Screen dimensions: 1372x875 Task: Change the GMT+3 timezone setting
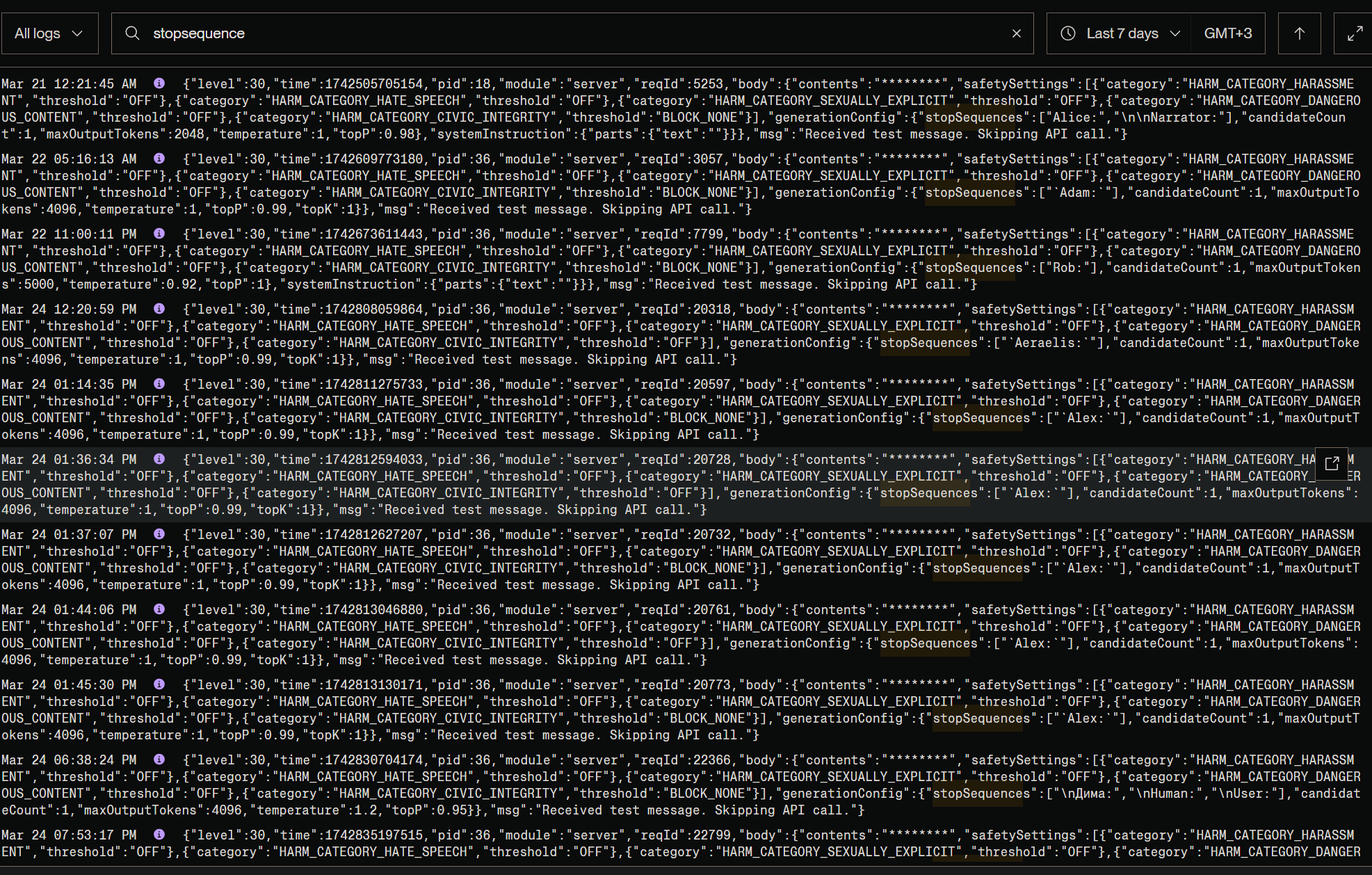1227,33
